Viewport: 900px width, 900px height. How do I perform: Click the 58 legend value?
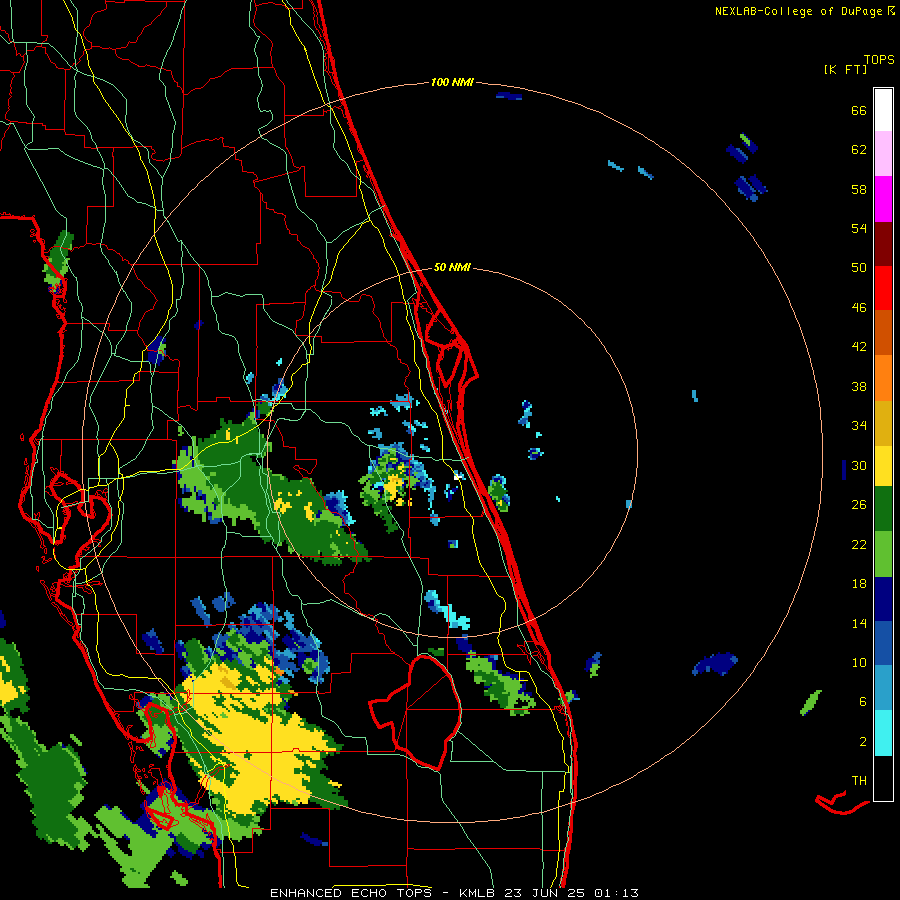coord(859,189)
